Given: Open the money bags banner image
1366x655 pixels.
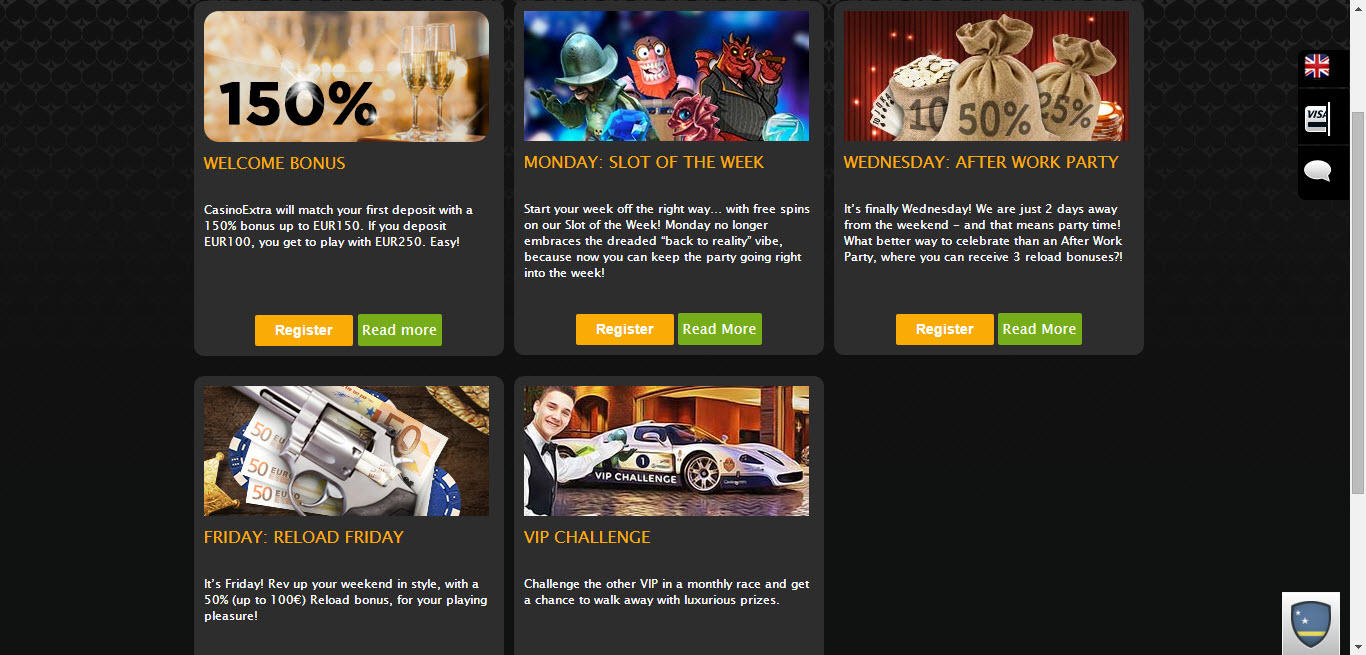Looking at the screenshot, I should 986,76.
